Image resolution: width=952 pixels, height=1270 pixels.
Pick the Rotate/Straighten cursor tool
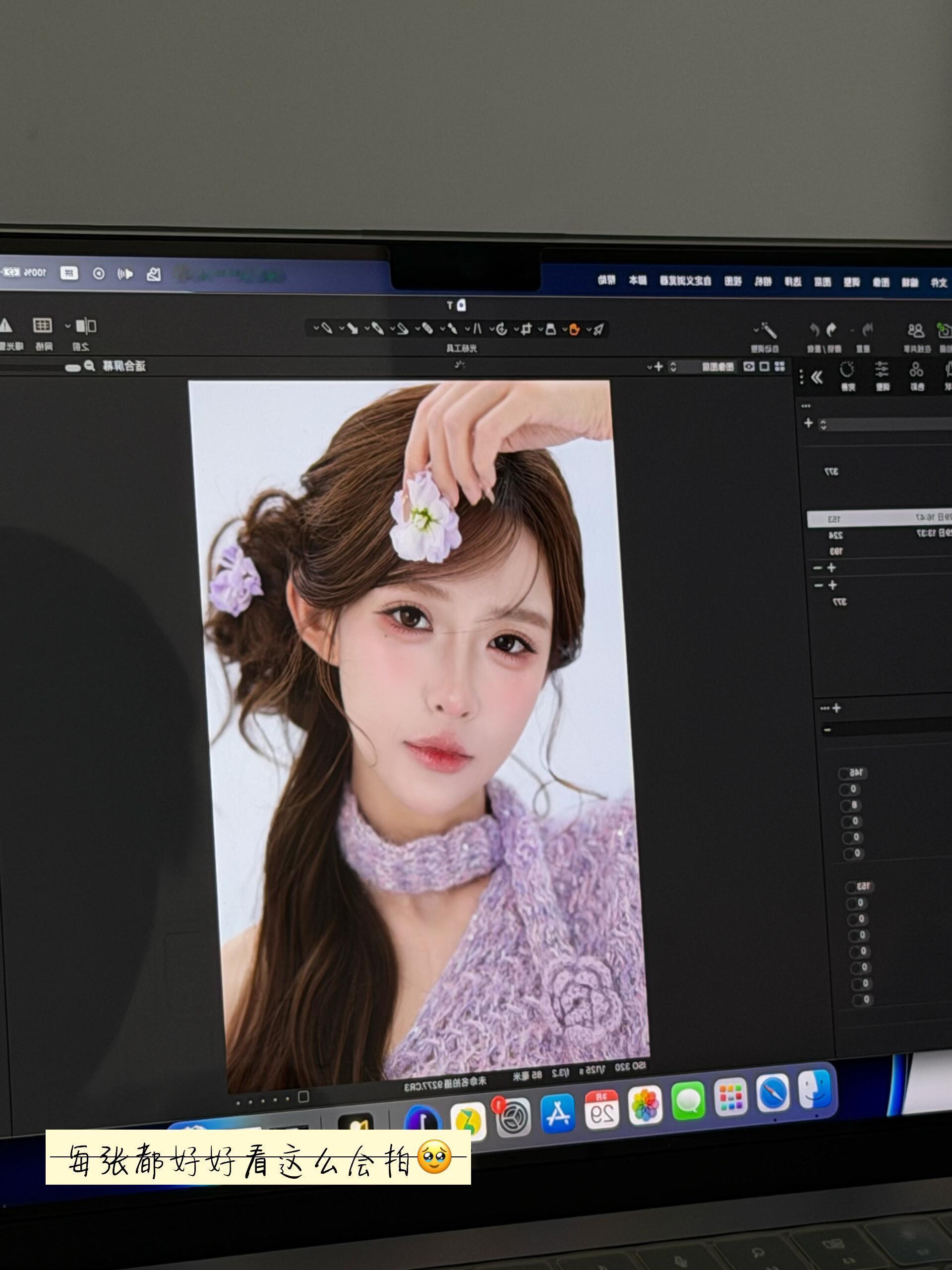coord(501,329)
